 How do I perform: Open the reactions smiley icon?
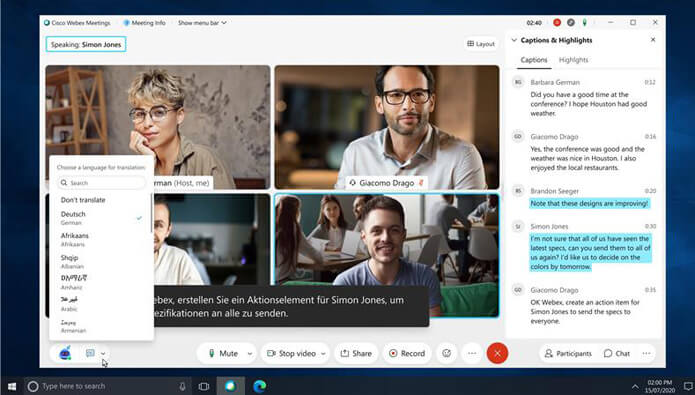[446, 353]
